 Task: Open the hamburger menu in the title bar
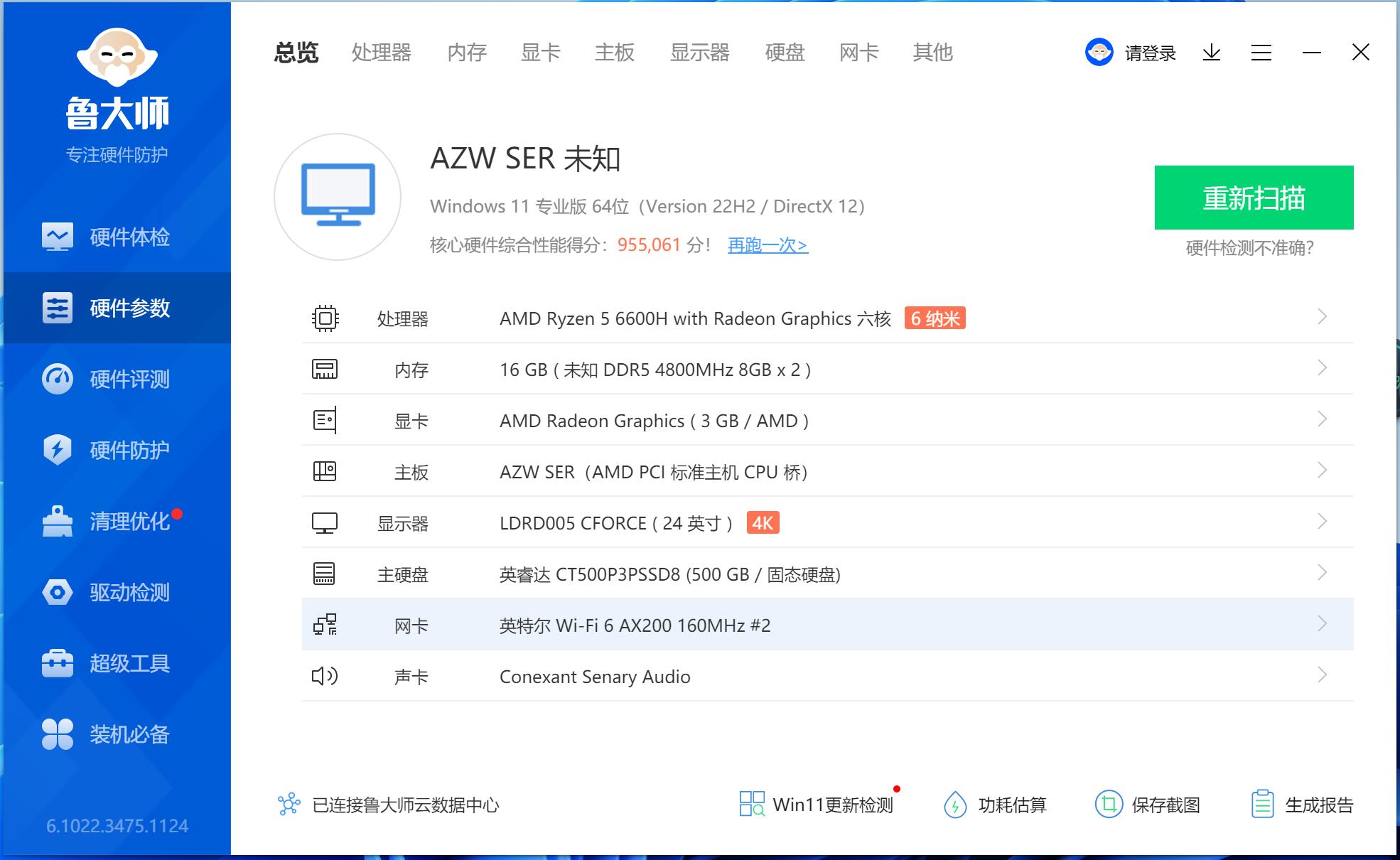(1261, 53)
